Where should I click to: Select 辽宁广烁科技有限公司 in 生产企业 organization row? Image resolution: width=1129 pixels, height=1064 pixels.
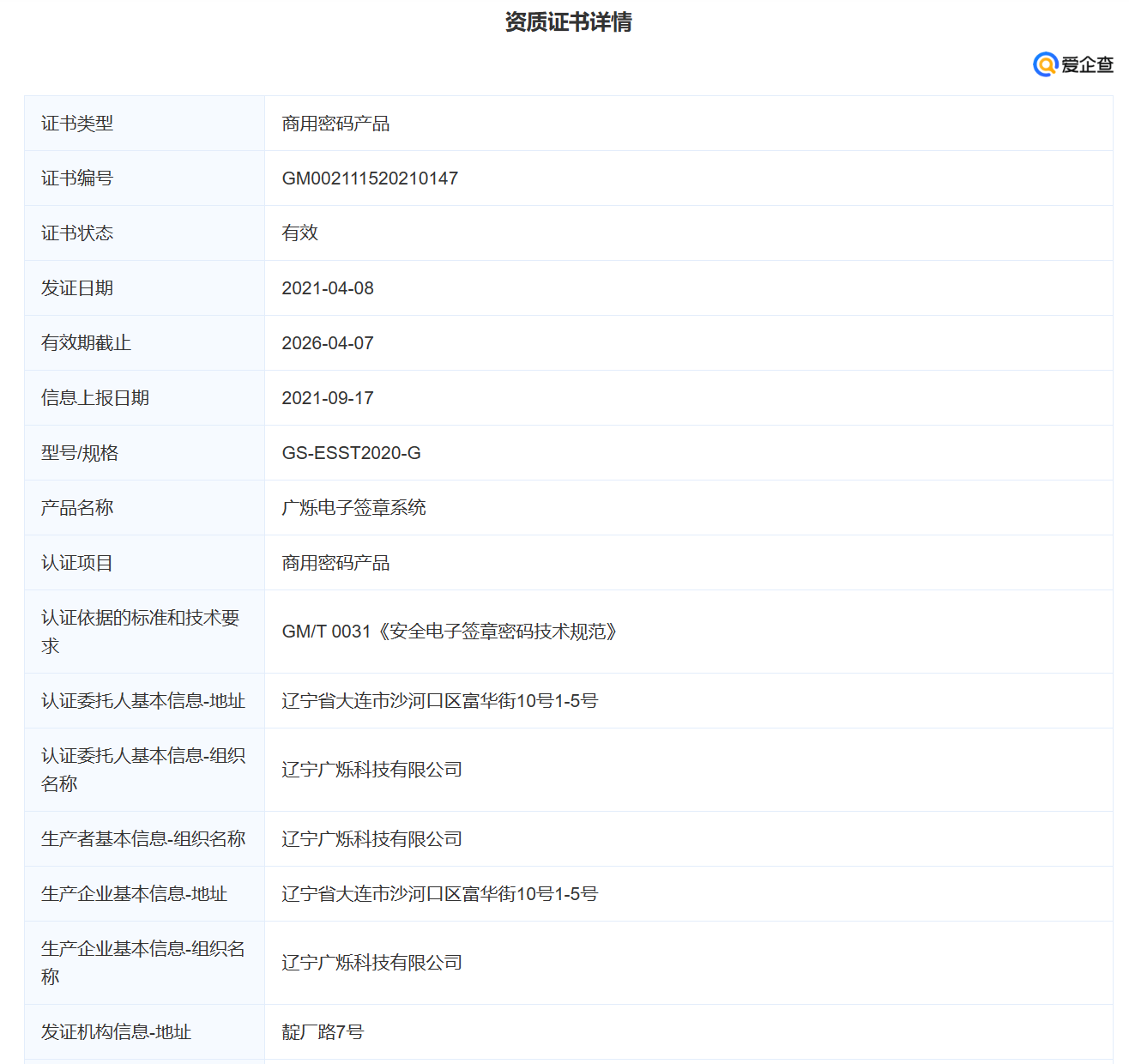click(x=372, y=963)
